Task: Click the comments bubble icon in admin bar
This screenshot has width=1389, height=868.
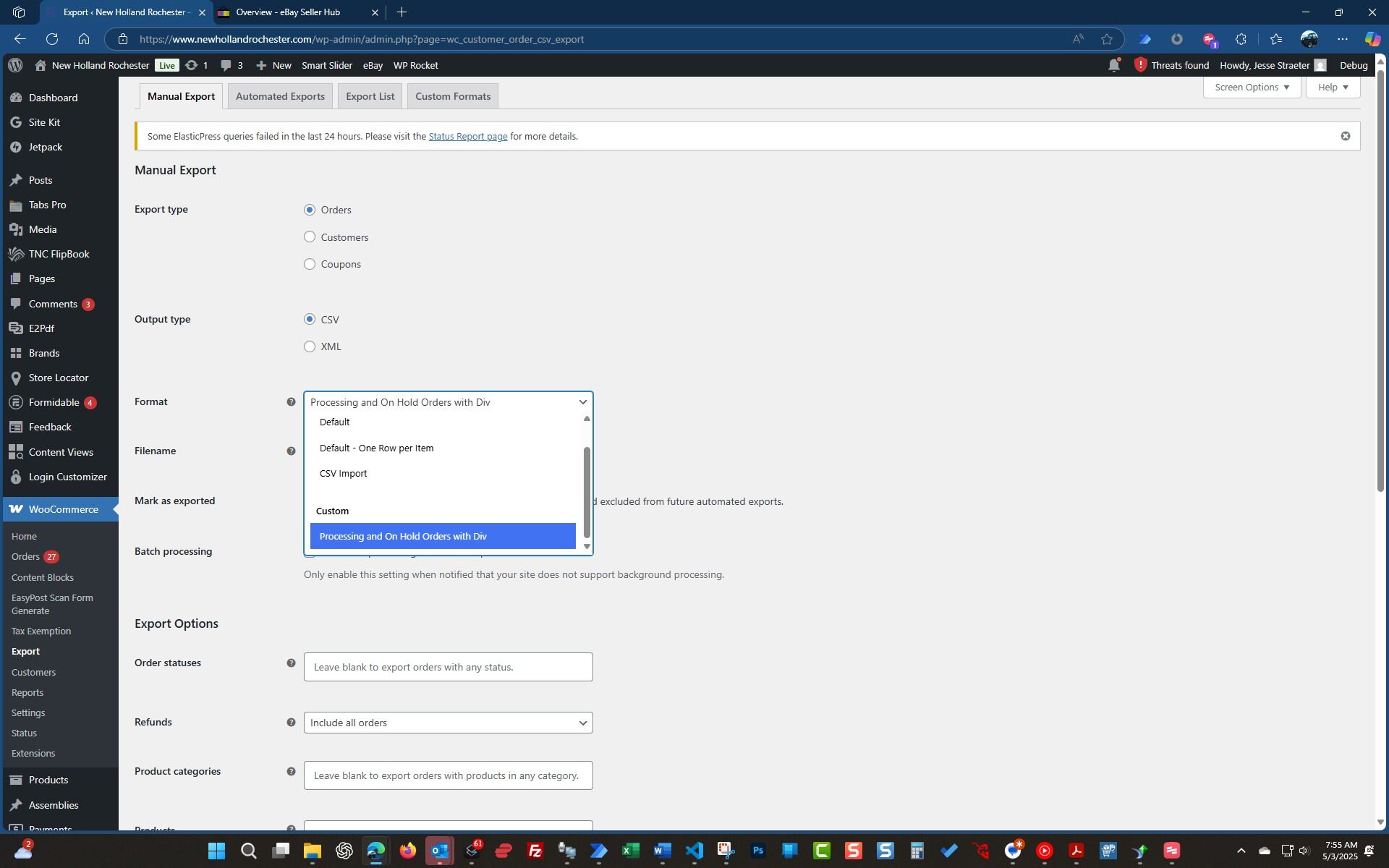Action: point(226,65)
